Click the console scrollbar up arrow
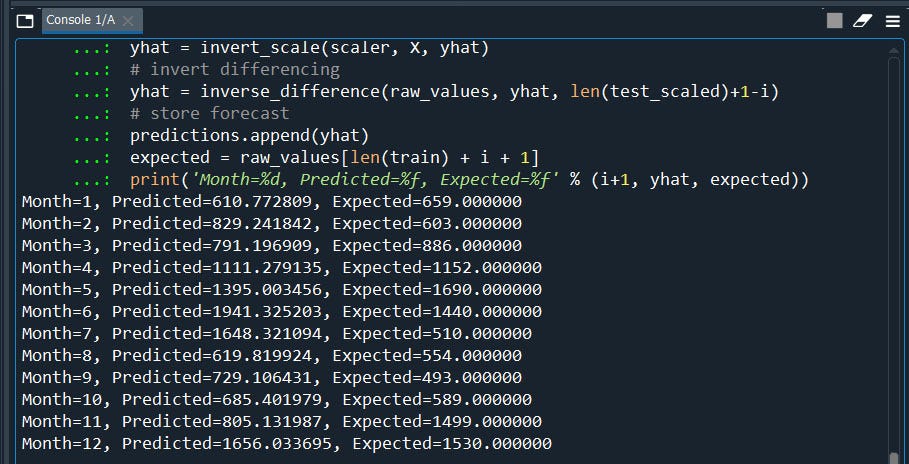 (894, 51)
